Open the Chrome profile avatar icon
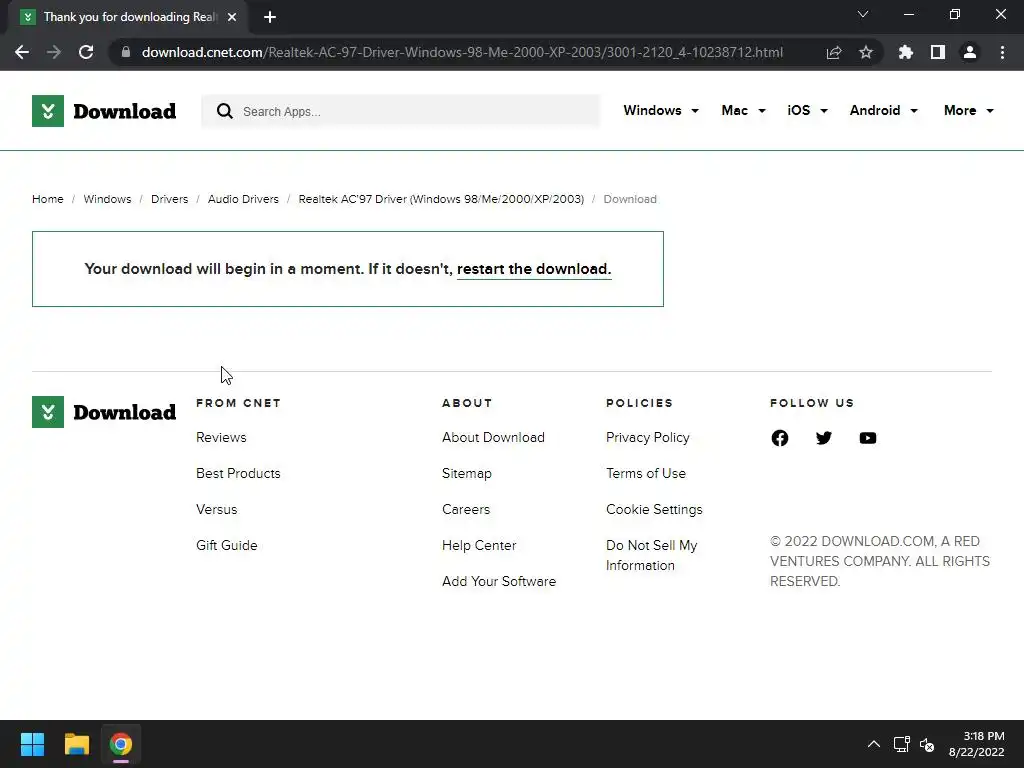Viewport: 1024px width, 768px height. click(x=970, y=52)
